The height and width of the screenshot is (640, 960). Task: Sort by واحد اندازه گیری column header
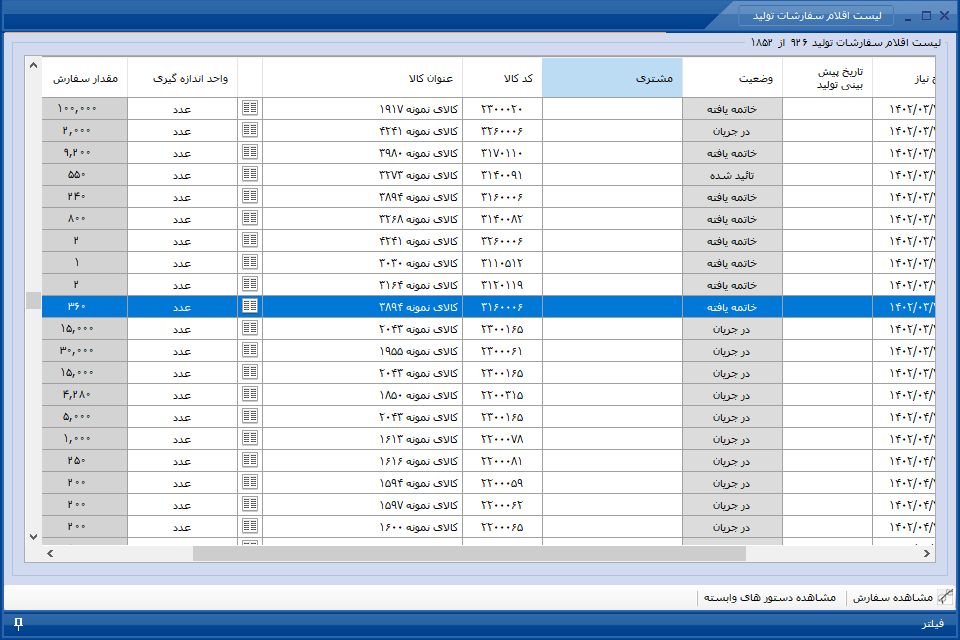[182, 78]
